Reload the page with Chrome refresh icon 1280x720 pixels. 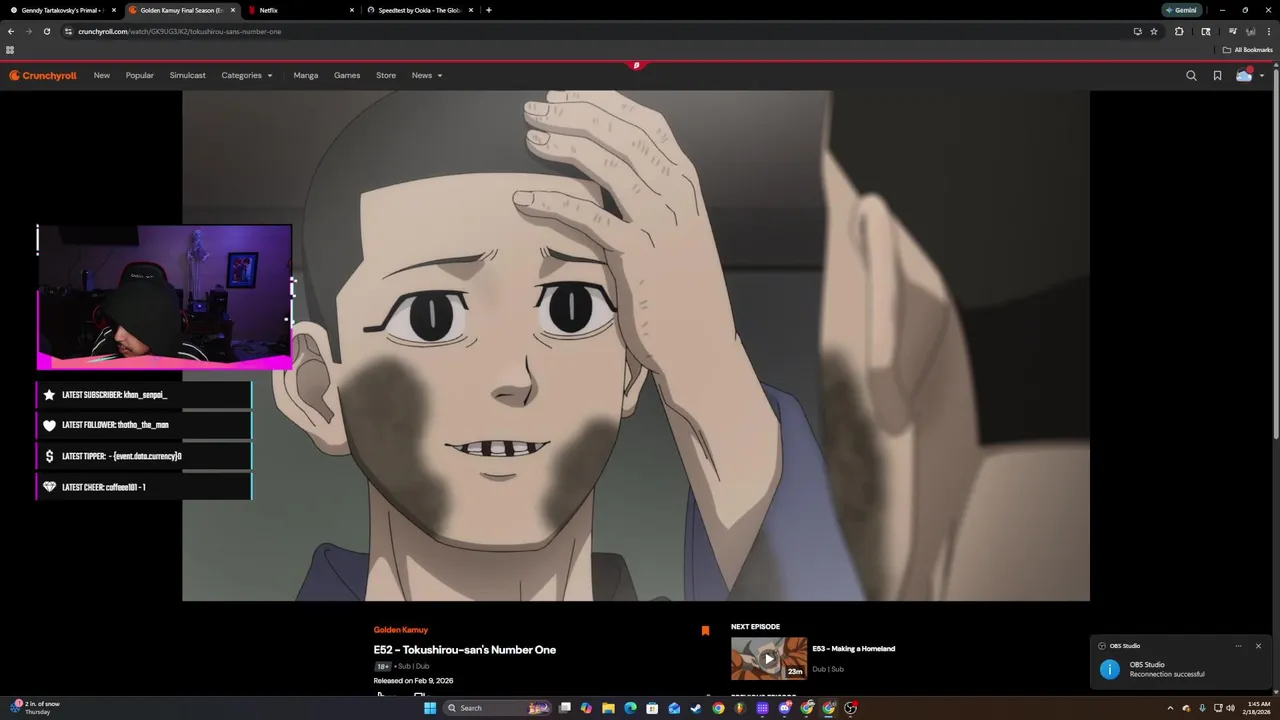pyautogui.click(x=47, y=31)
